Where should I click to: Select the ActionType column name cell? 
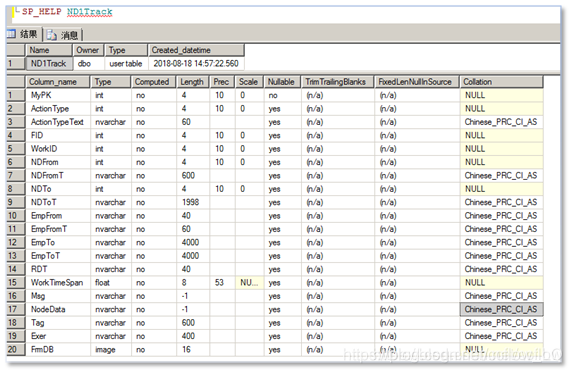[58, 109]
